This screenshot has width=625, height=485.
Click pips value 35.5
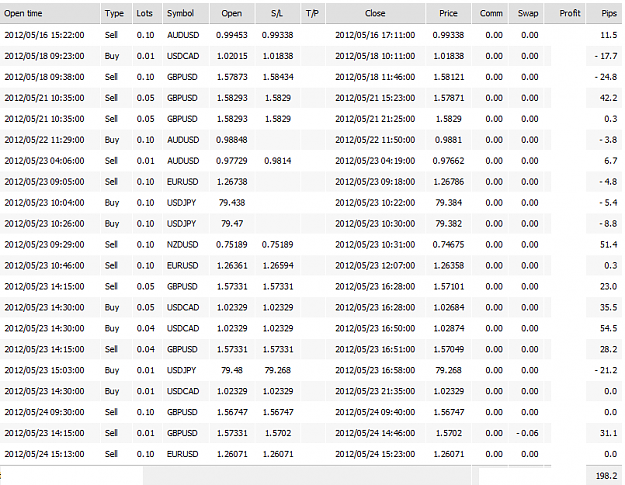click(x=608, y=308)
